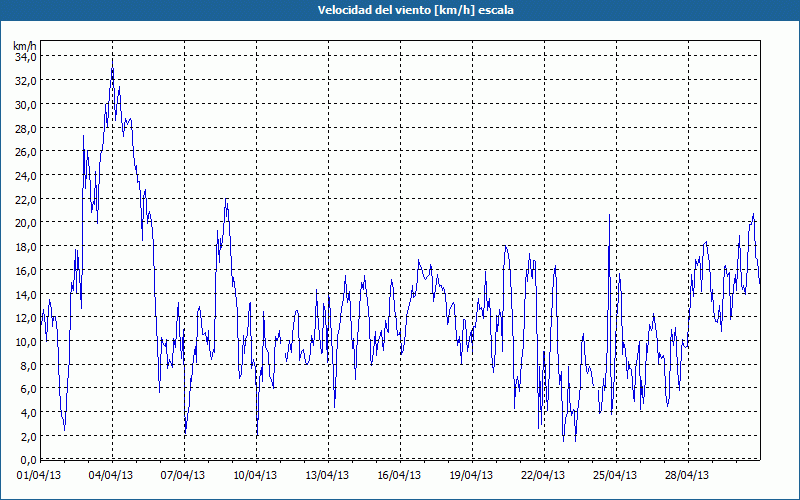Click the 10/04/13 date label
The width and height of the screenshot is (800, 500).
click(x=255, y=476)
